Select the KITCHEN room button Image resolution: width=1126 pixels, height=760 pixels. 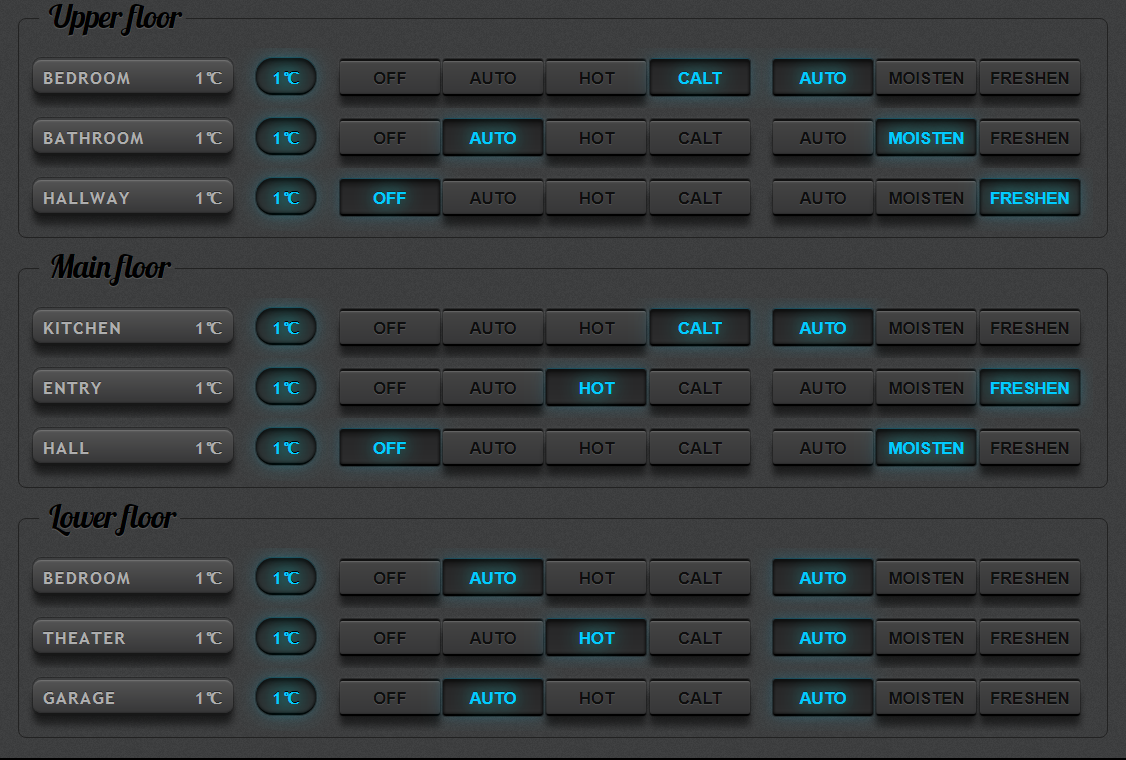pyautogui.click(x=133, y=328)
